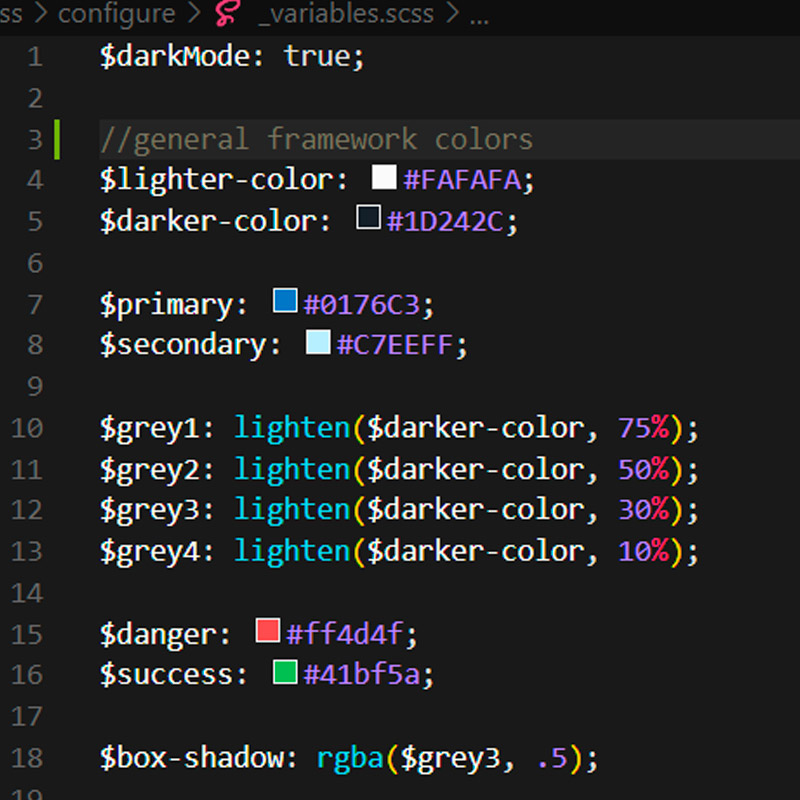Open the red #ff4d4f danger color swatch
The image size is (800, 800).
click(267, 631)
